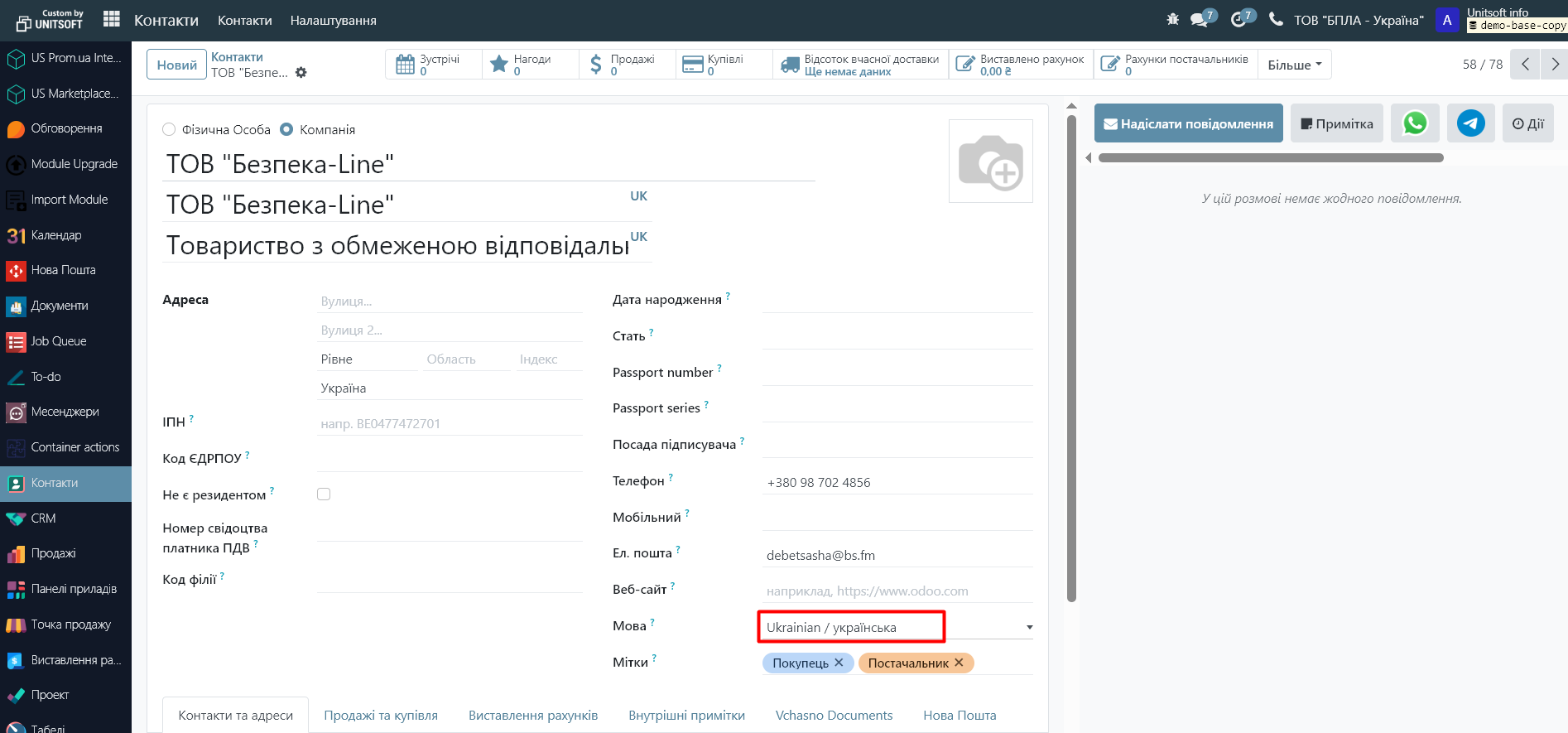Select the Компанія radio button
1568x733 pixels.
point(287,129)
